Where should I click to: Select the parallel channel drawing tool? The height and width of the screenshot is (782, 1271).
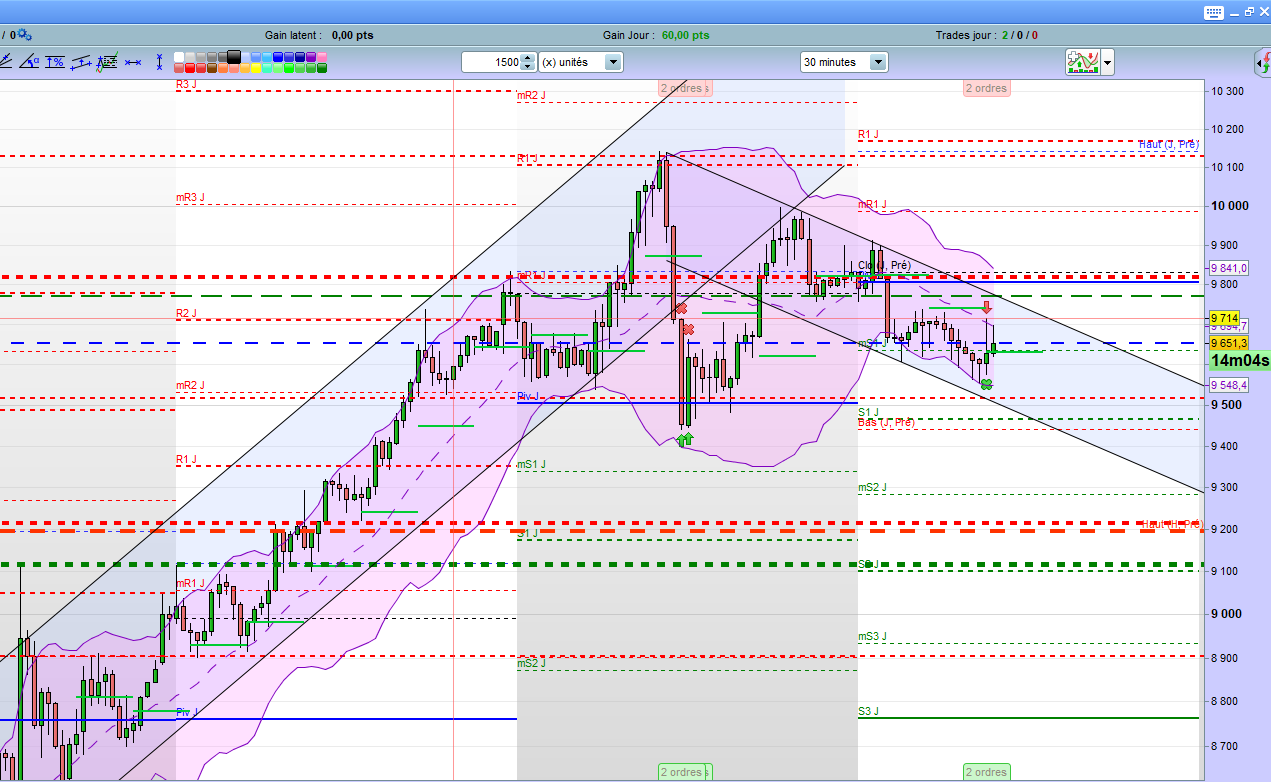81,62
